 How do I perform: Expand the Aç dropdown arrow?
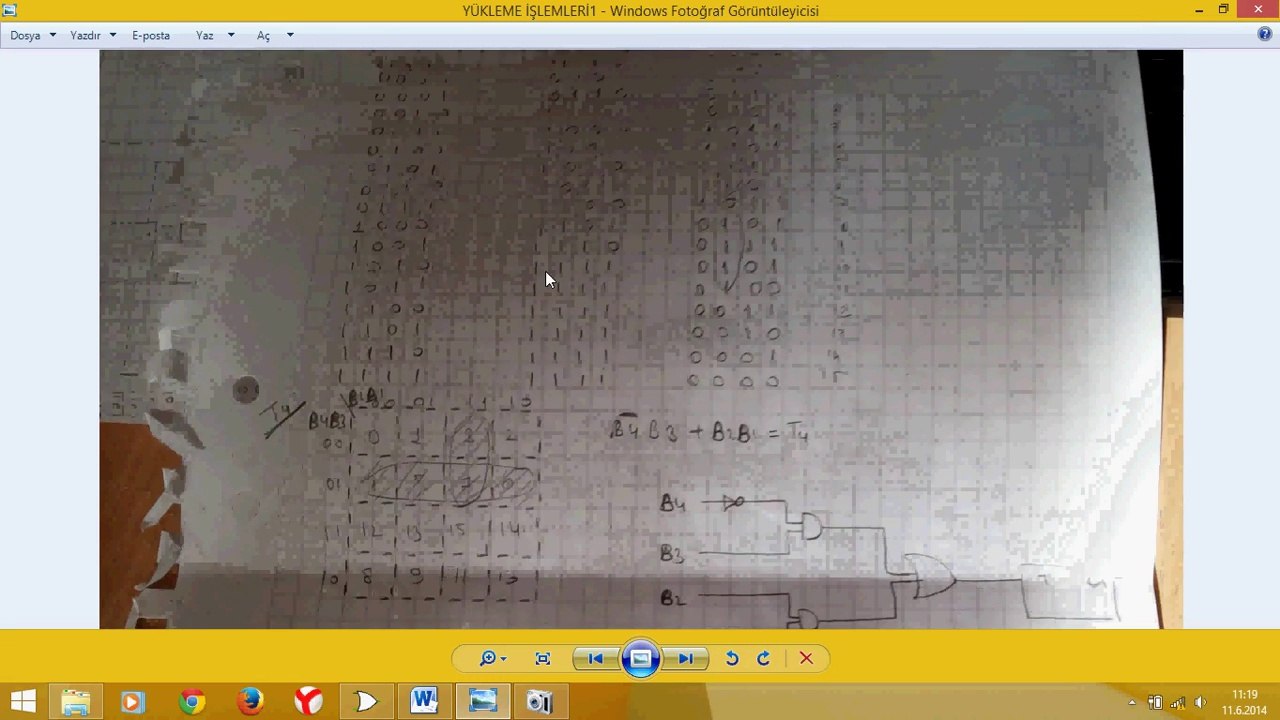(x=290, y=35)
